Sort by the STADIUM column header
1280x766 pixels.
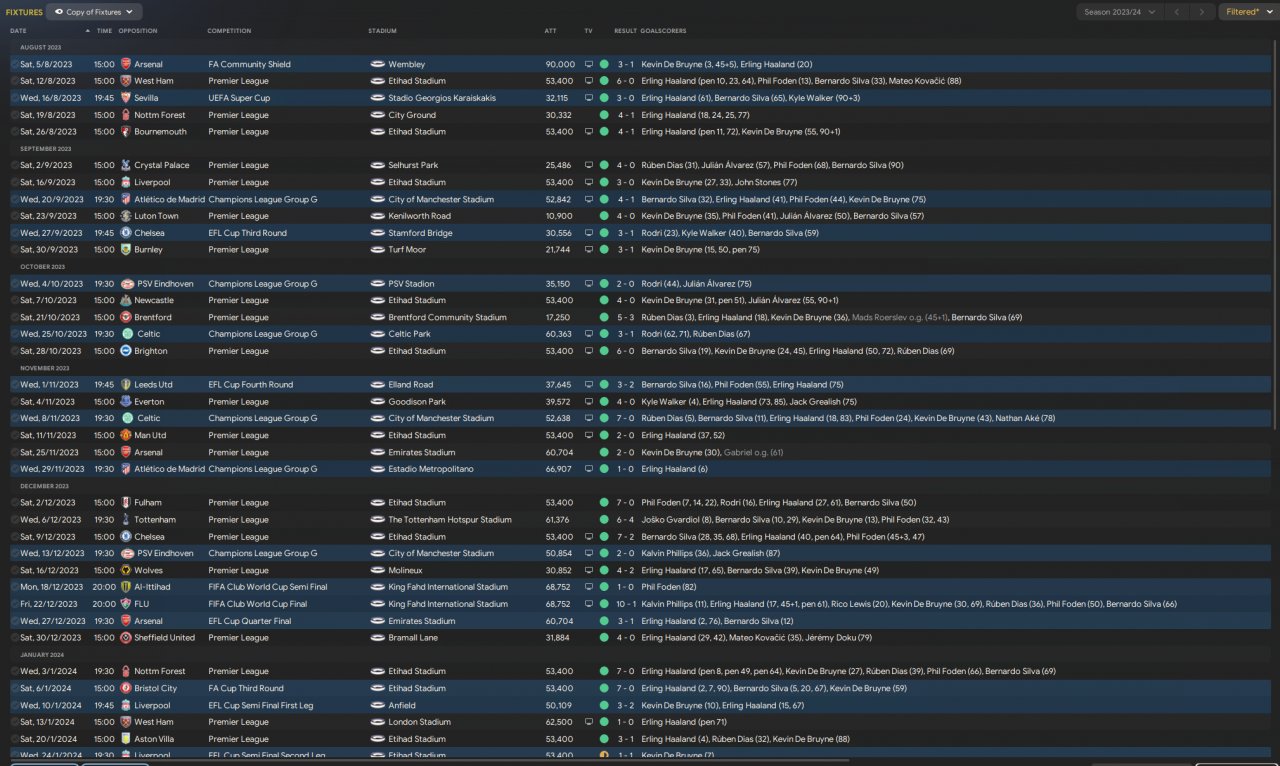382,31
